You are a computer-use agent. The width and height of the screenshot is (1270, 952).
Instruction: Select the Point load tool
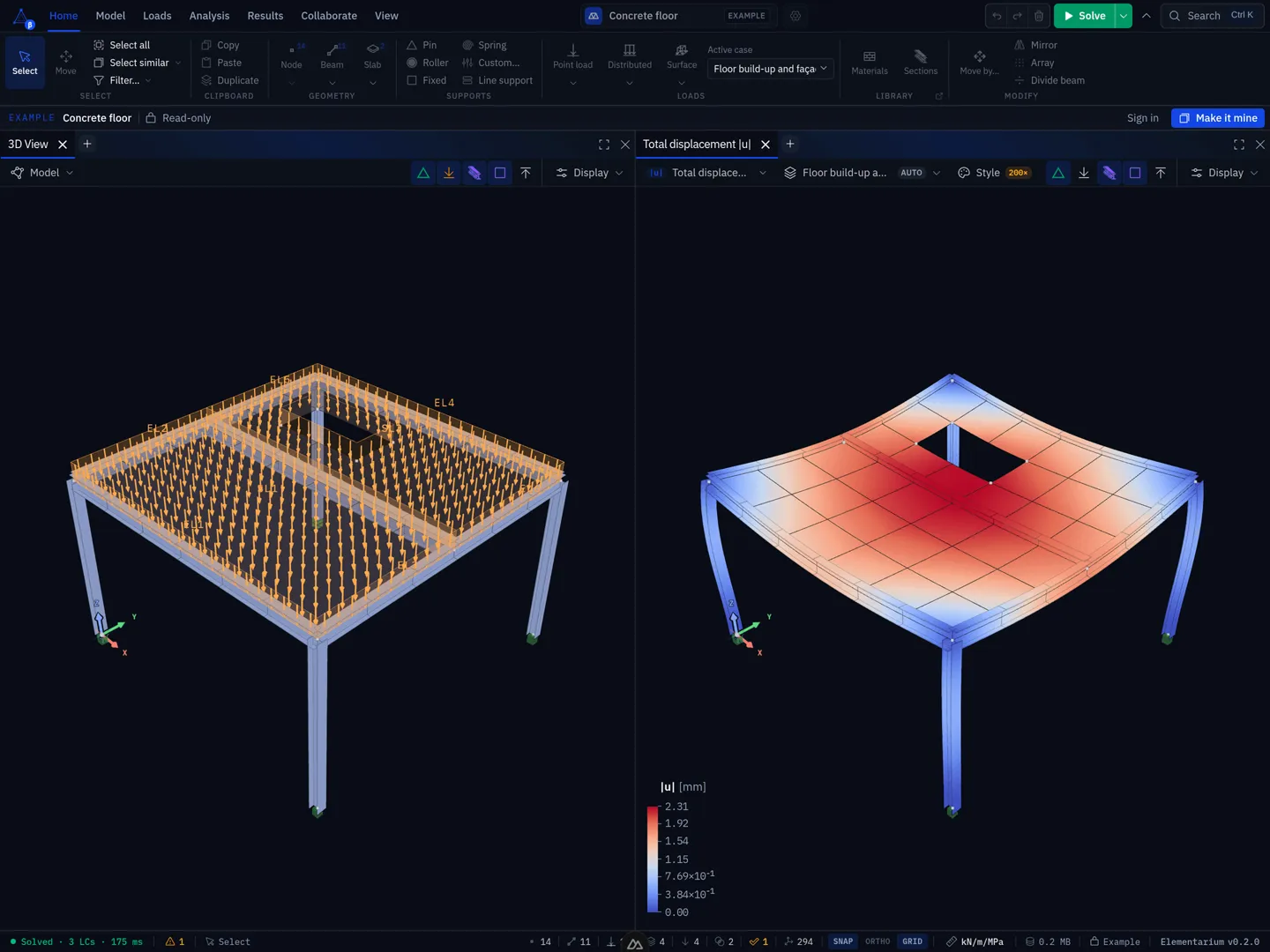click(573, 56)
